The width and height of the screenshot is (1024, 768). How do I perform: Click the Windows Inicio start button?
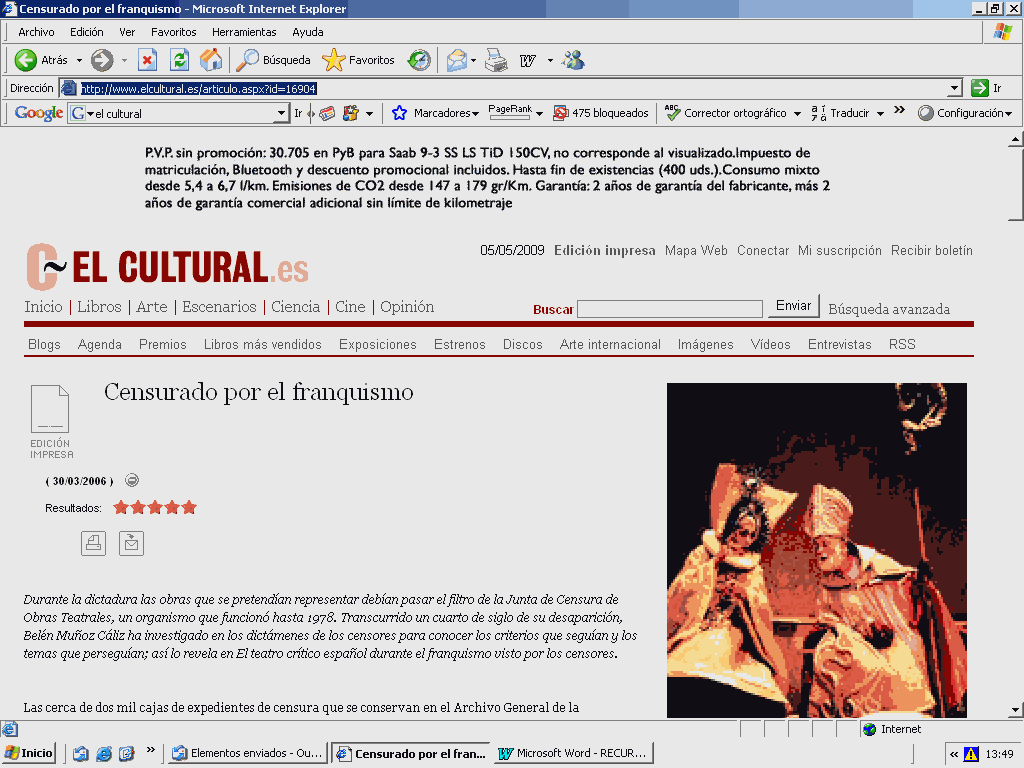tap(29, 753)
